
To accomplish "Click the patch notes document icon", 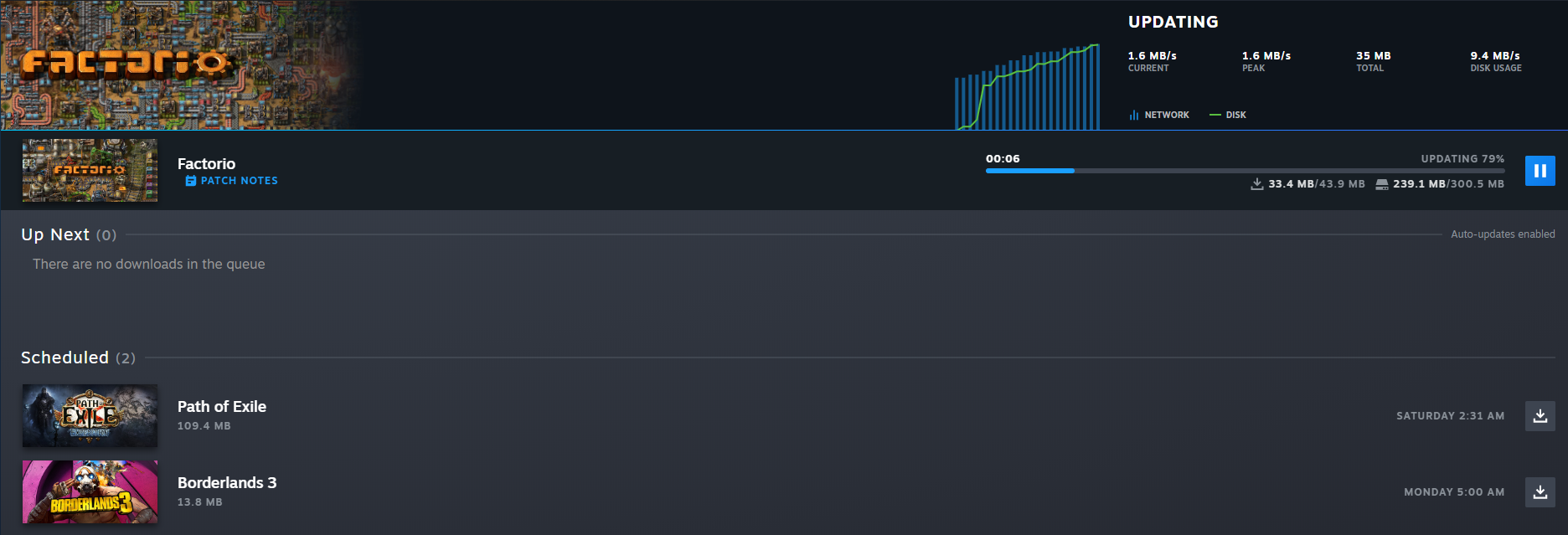I will [190, 181].
